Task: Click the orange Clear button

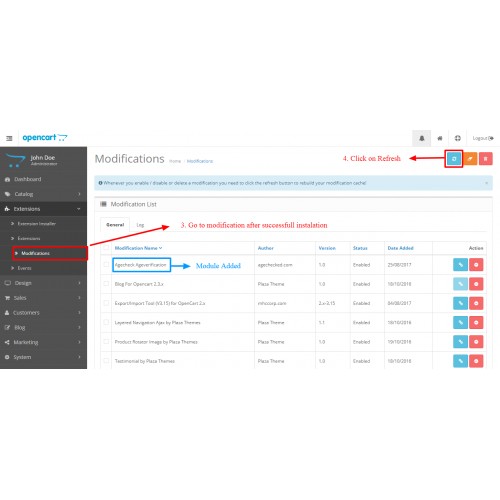Action: point(470,159)
